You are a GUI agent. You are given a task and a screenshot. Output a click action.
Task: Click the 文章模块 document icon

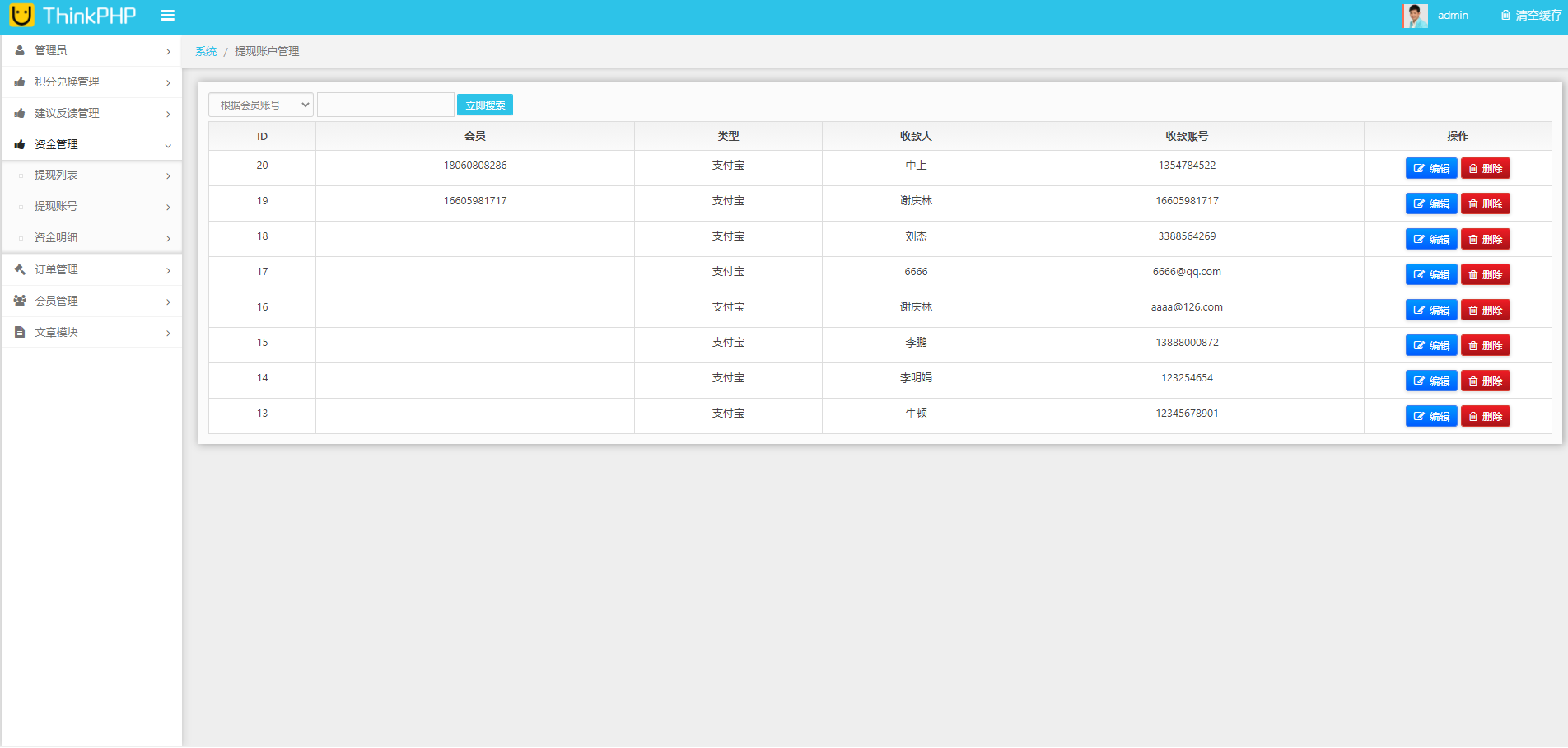pyautogui.click(x=20, y=332)
